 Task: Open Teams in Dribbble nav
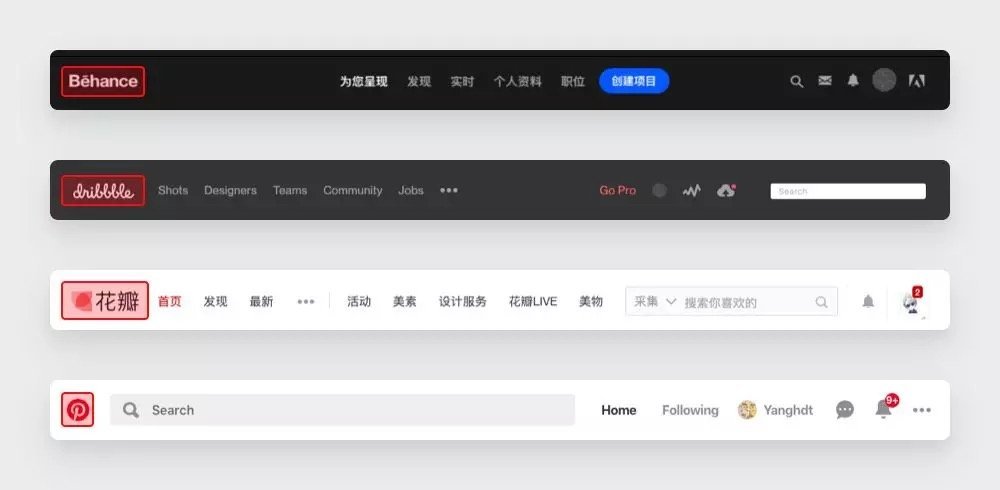point(290,190)
